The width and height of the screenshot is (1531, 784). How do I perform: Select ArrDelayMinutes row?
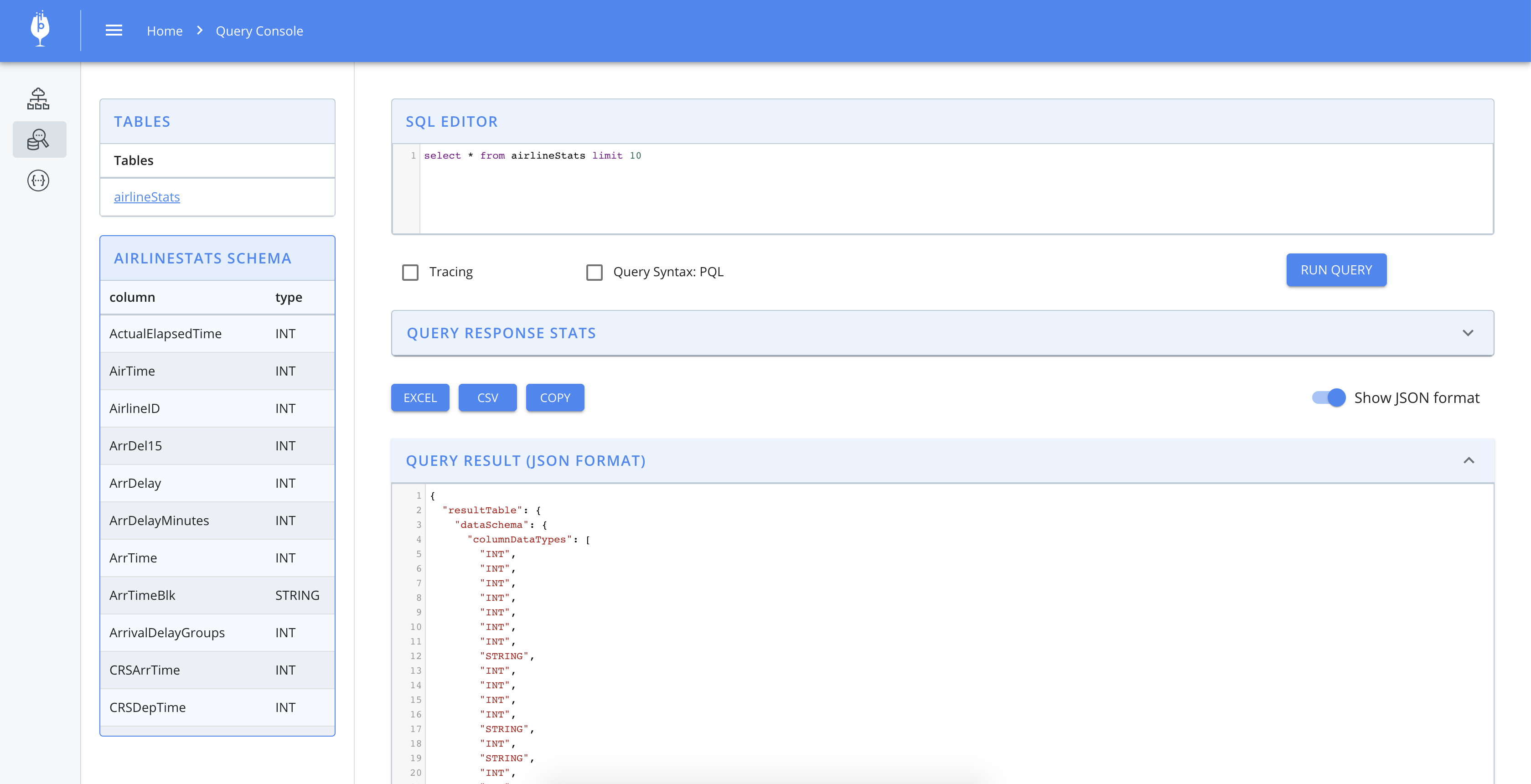[x=217, y=521]
